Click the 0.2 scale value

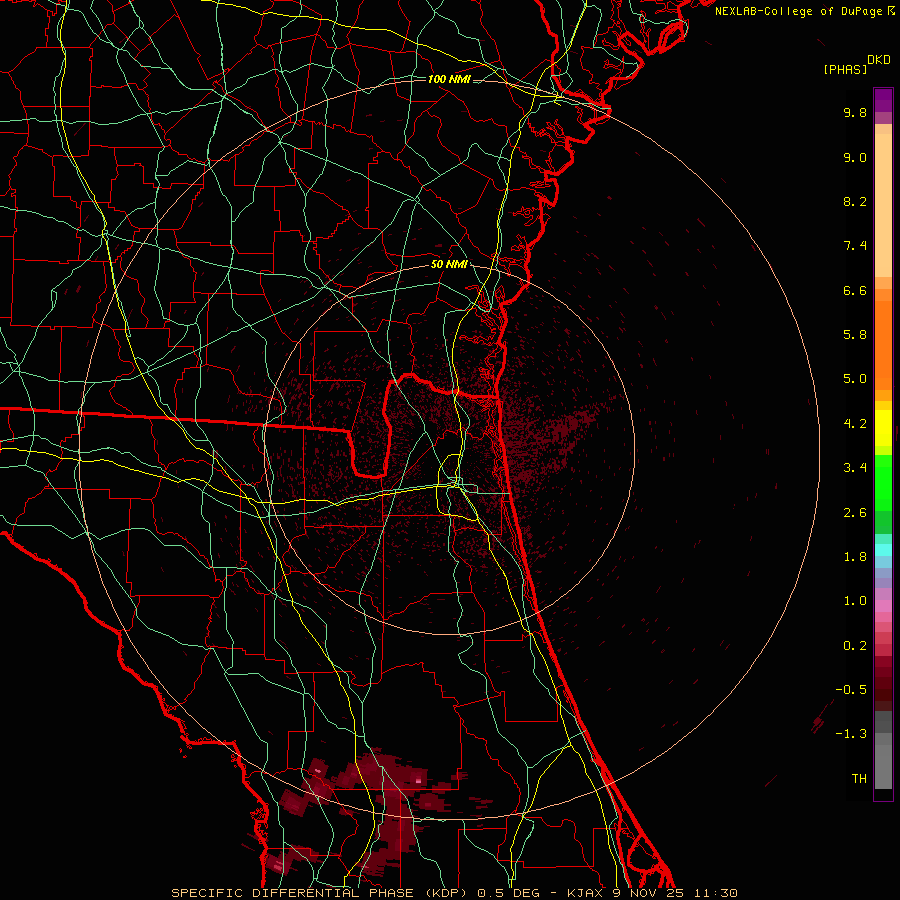coord(855,646)
